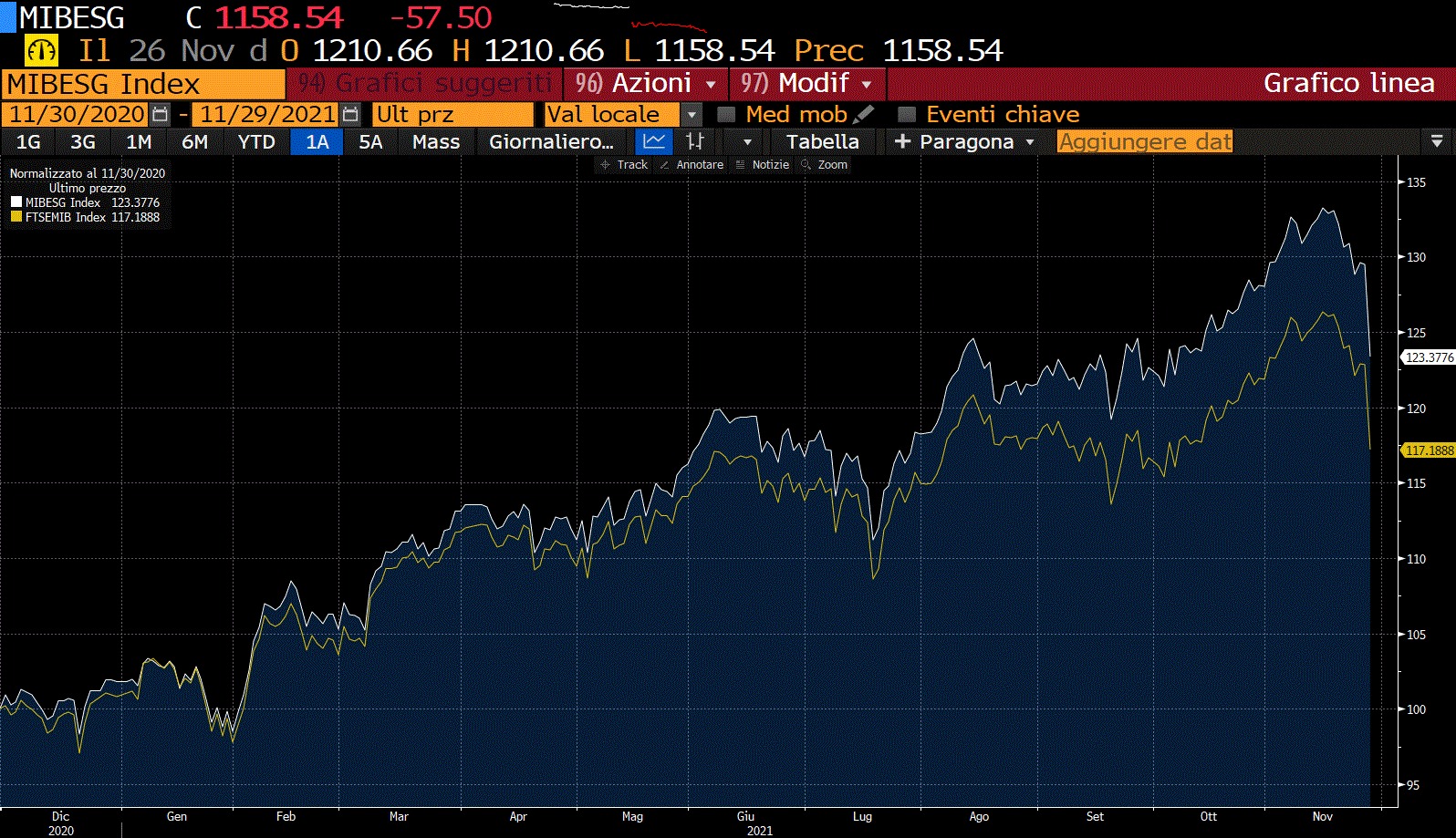1456x838 pixels.
Task: Click the Nov month label on x-axis
Action: 1322,816
